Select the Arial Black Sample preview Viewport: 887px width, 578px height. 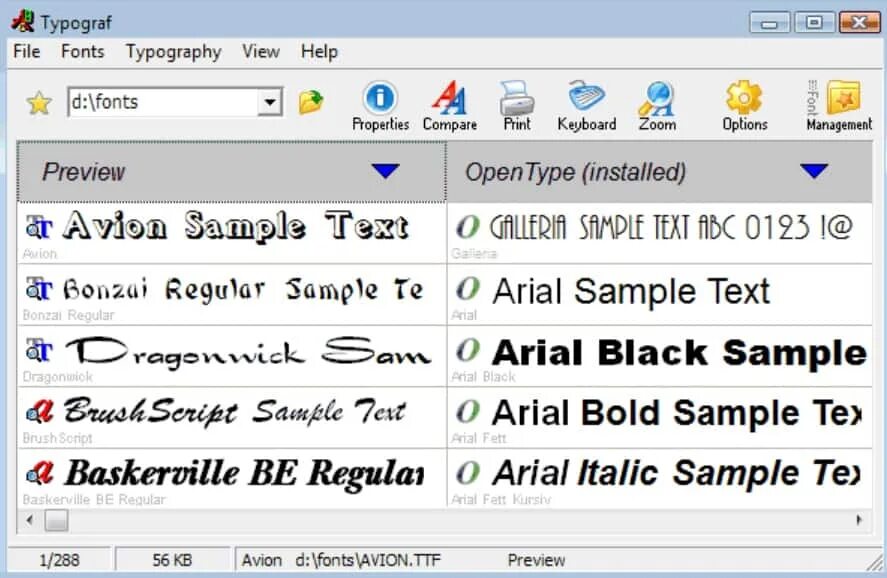pyautogui.click(x=679, y=353)
